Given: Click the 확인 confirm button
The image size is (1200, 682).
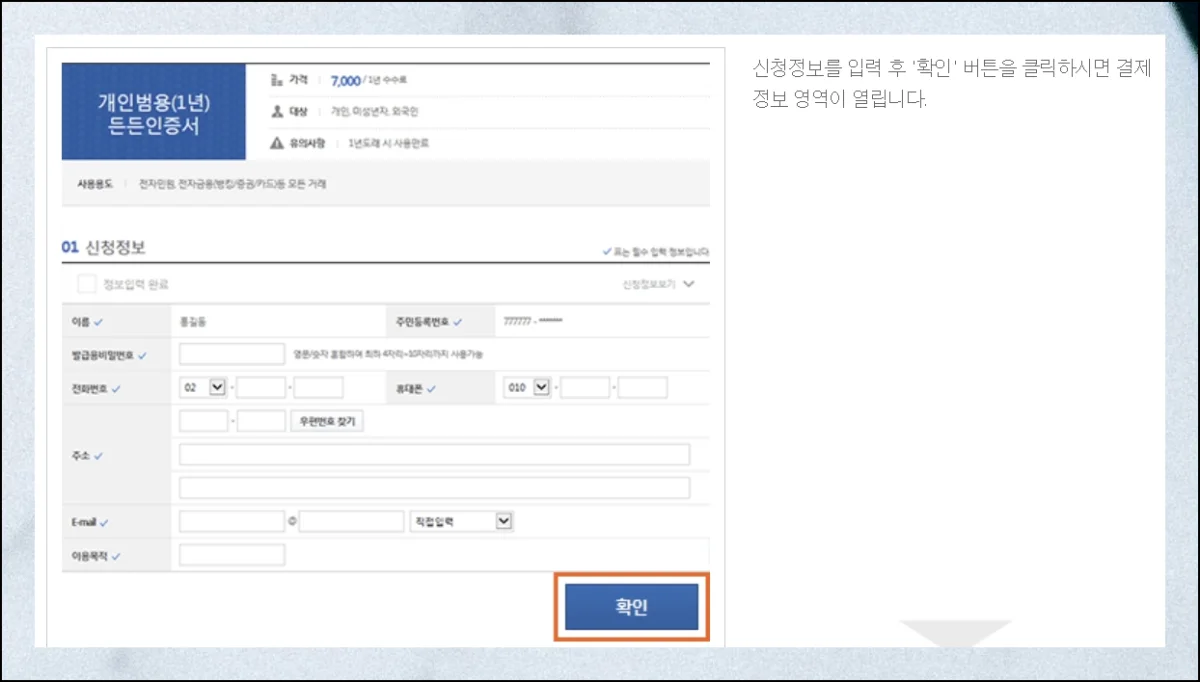Looking at the screenshot, I should [x=631, y=607].
